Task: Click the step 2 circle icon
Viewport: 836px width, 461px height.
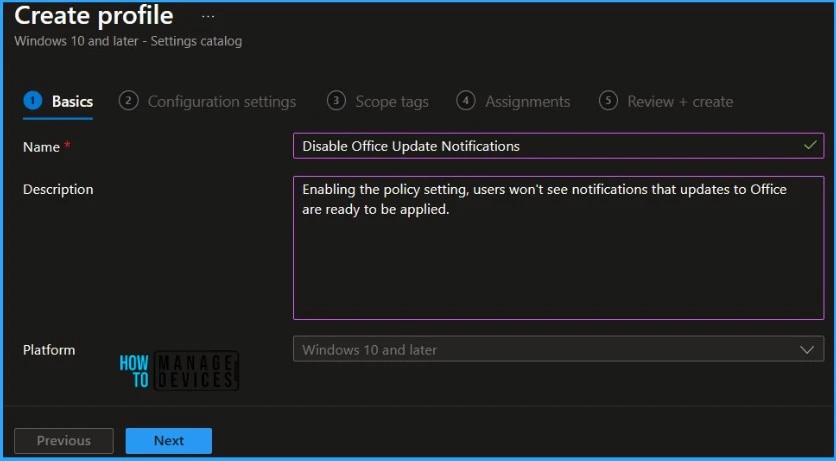Action: [x=128, y=101]
